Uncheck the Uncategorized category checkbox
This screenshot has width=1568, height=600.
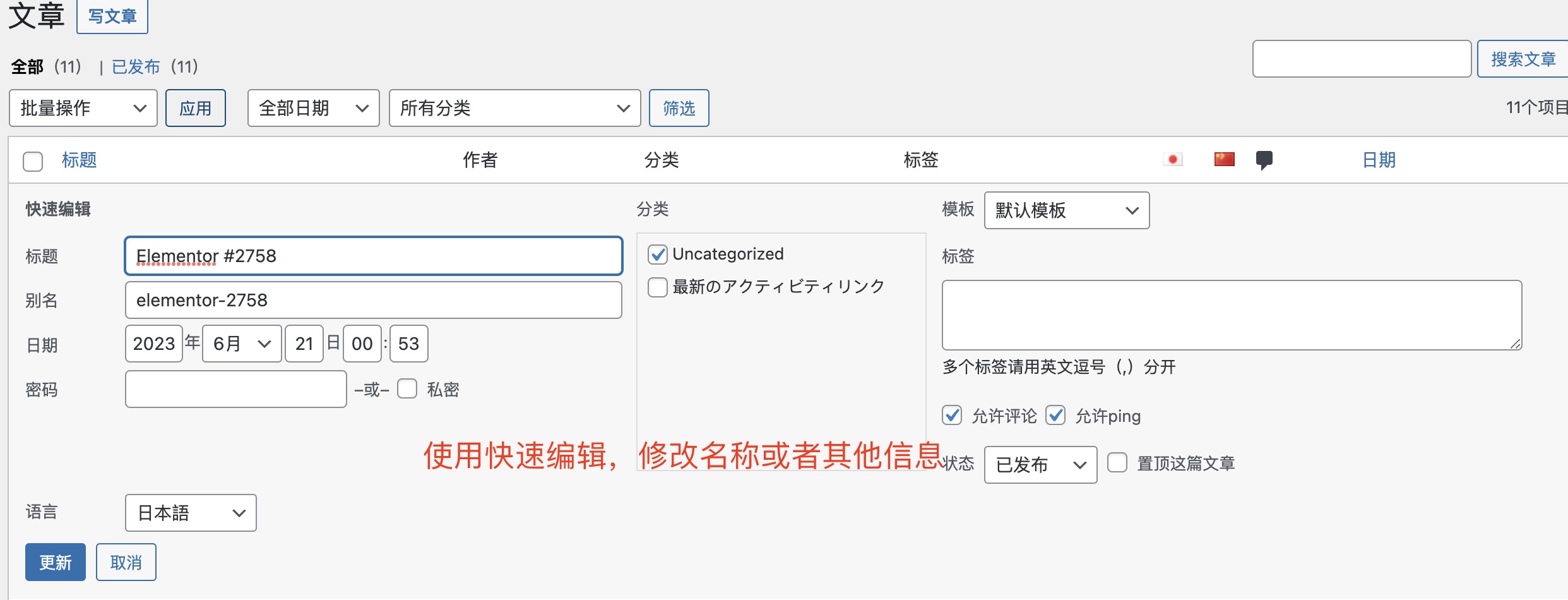(x=658, y=255)
